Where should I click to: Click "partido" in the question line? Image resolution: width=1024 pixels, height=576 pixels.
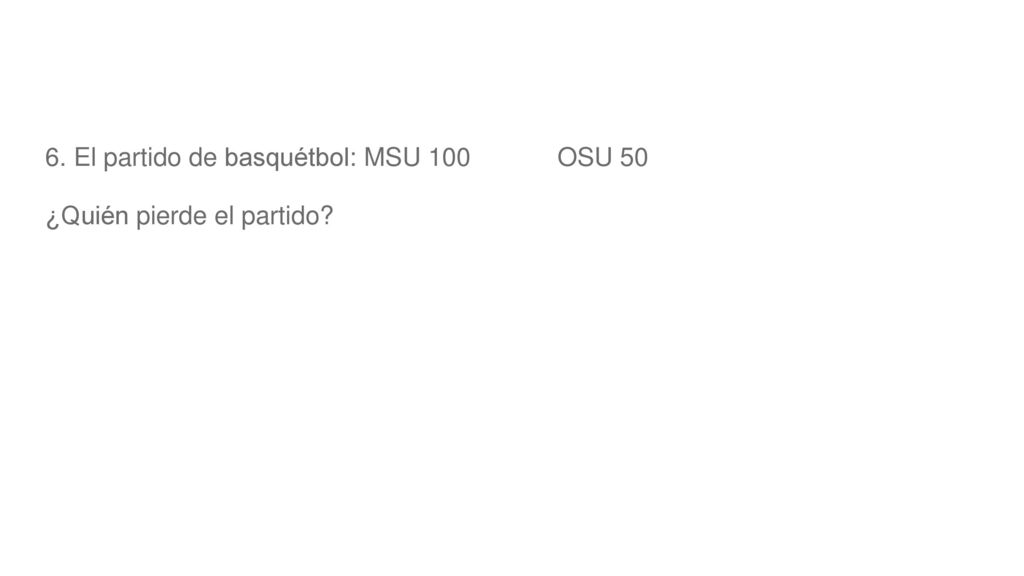(x=280, y=216)
